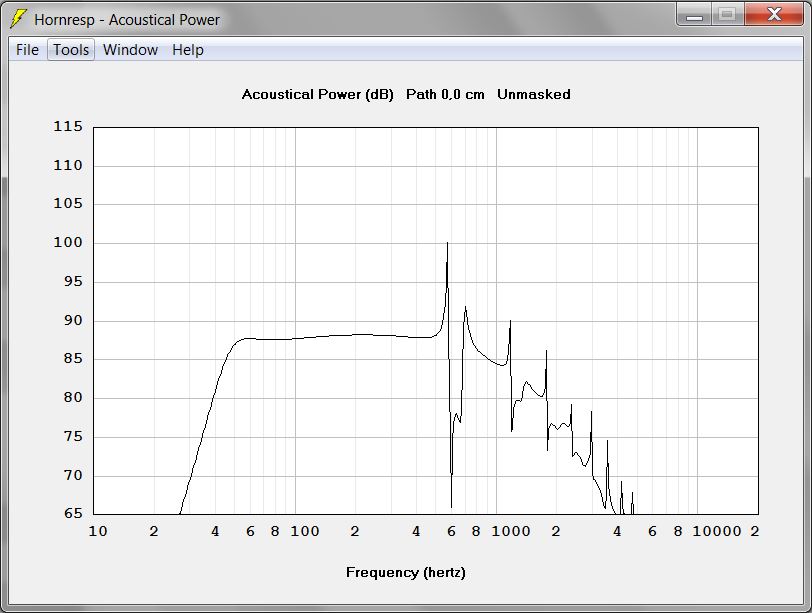Open the Window menu

[130, 50]
